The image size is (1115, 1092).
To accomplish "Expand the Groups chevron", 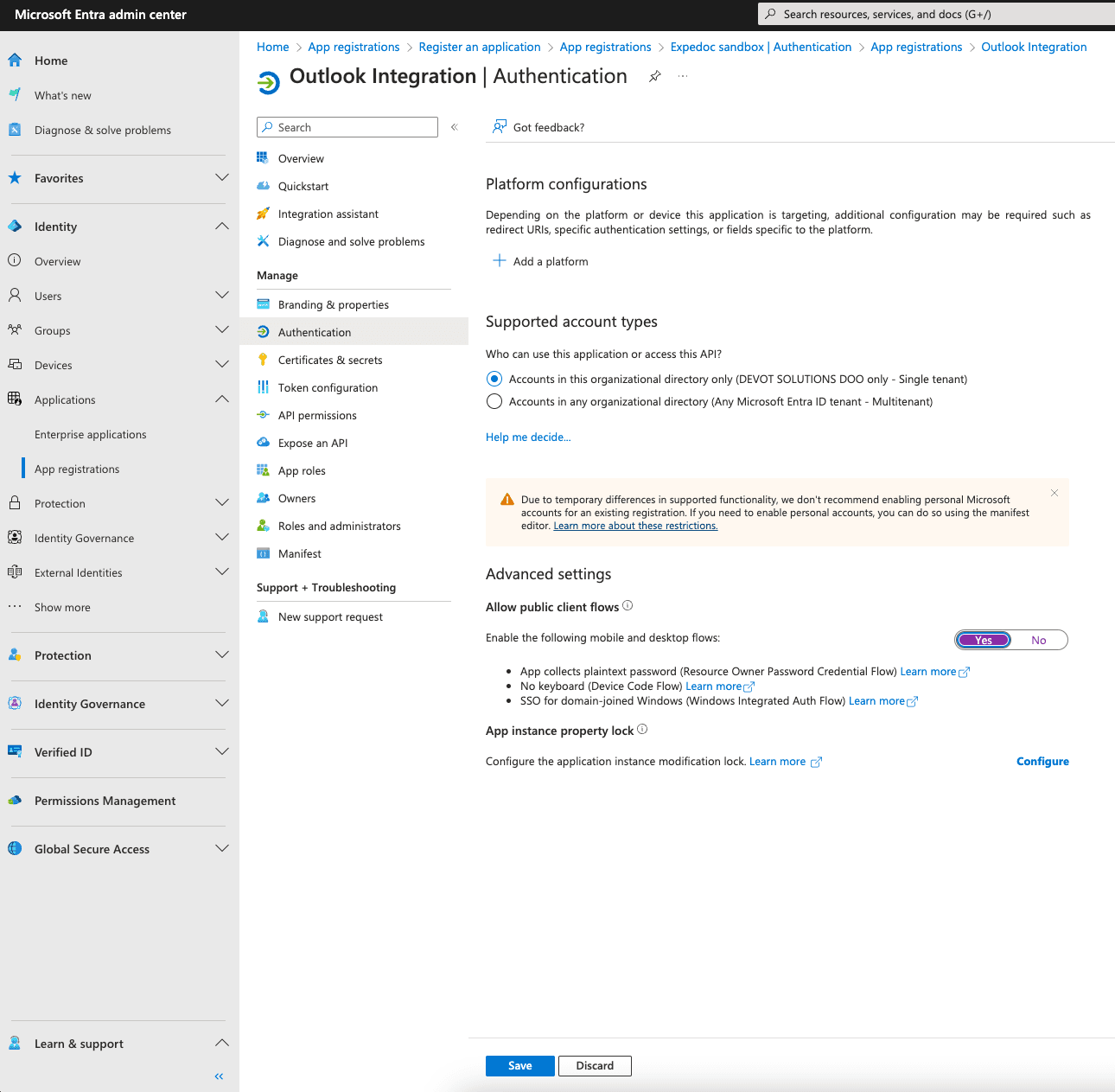I will click(x=222, y=329).
